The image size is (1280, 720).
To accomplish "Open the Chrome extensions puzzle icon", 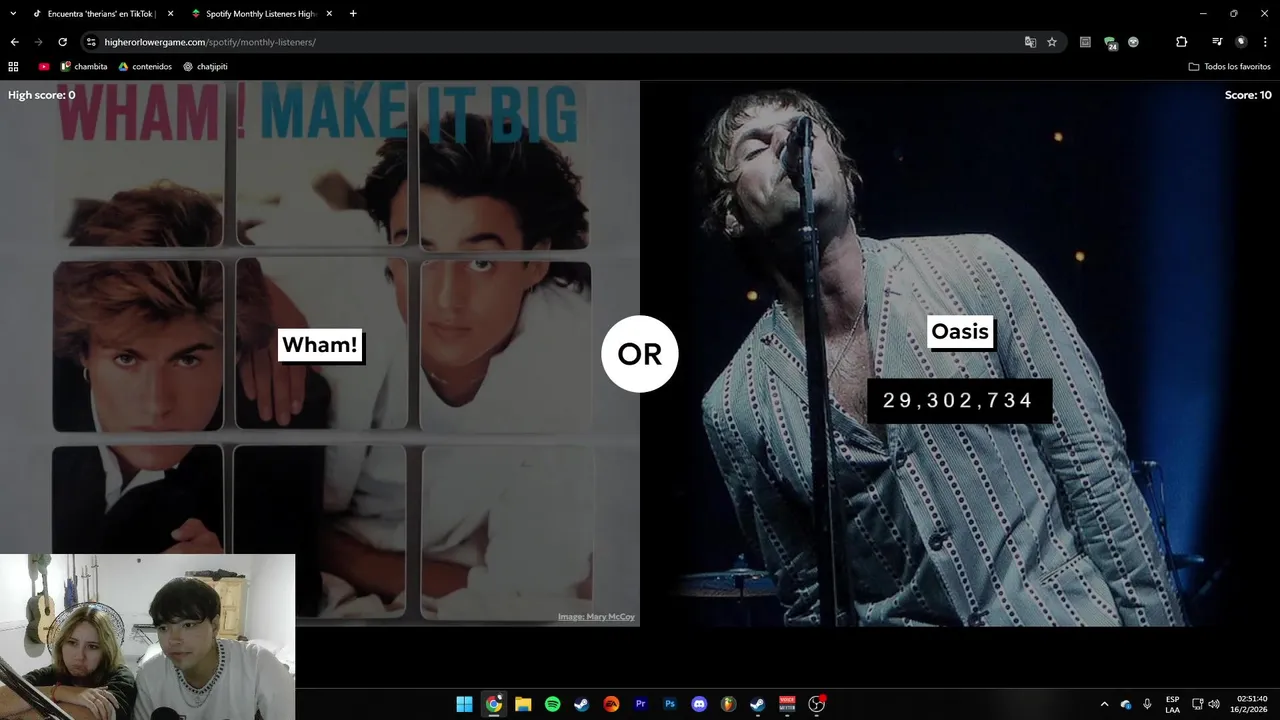I will pyautogui.click(x=1181, y=42).
